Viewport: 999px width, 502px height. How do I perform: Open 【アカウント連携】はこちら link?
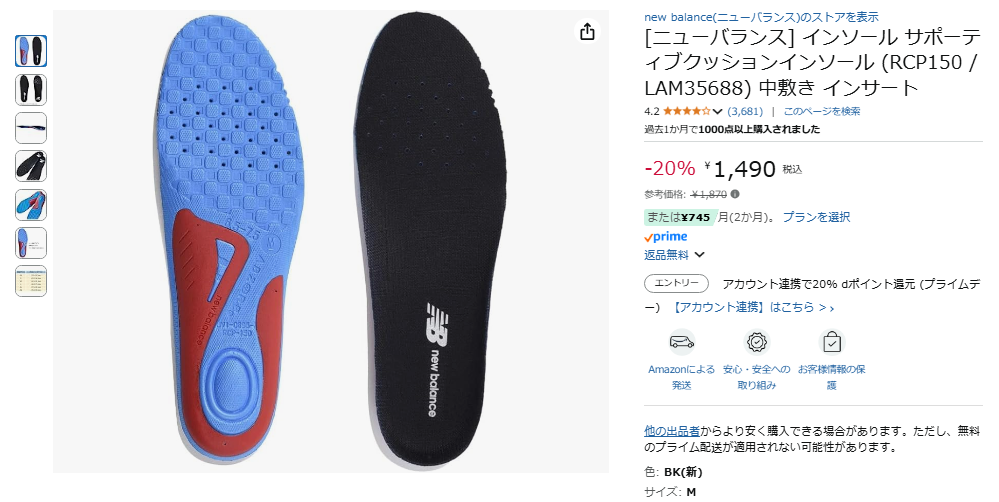751,308
